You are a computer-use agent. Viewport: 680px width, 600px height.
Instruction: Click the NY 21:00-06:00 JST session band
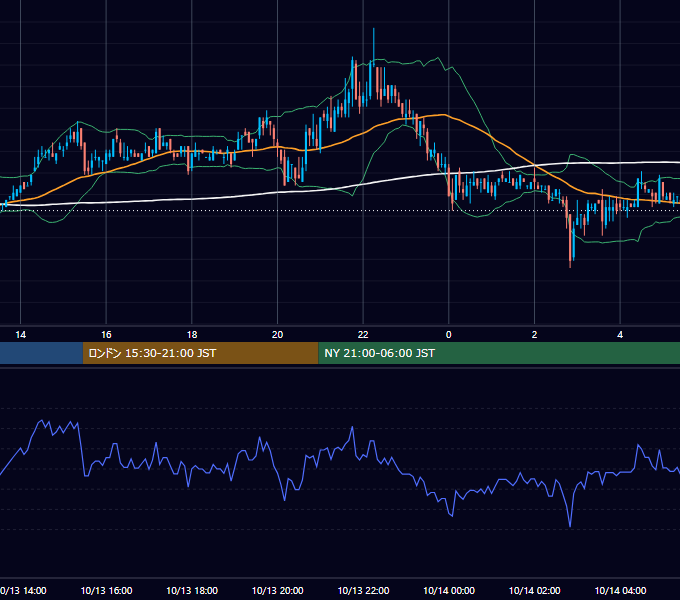coord(499,353)
